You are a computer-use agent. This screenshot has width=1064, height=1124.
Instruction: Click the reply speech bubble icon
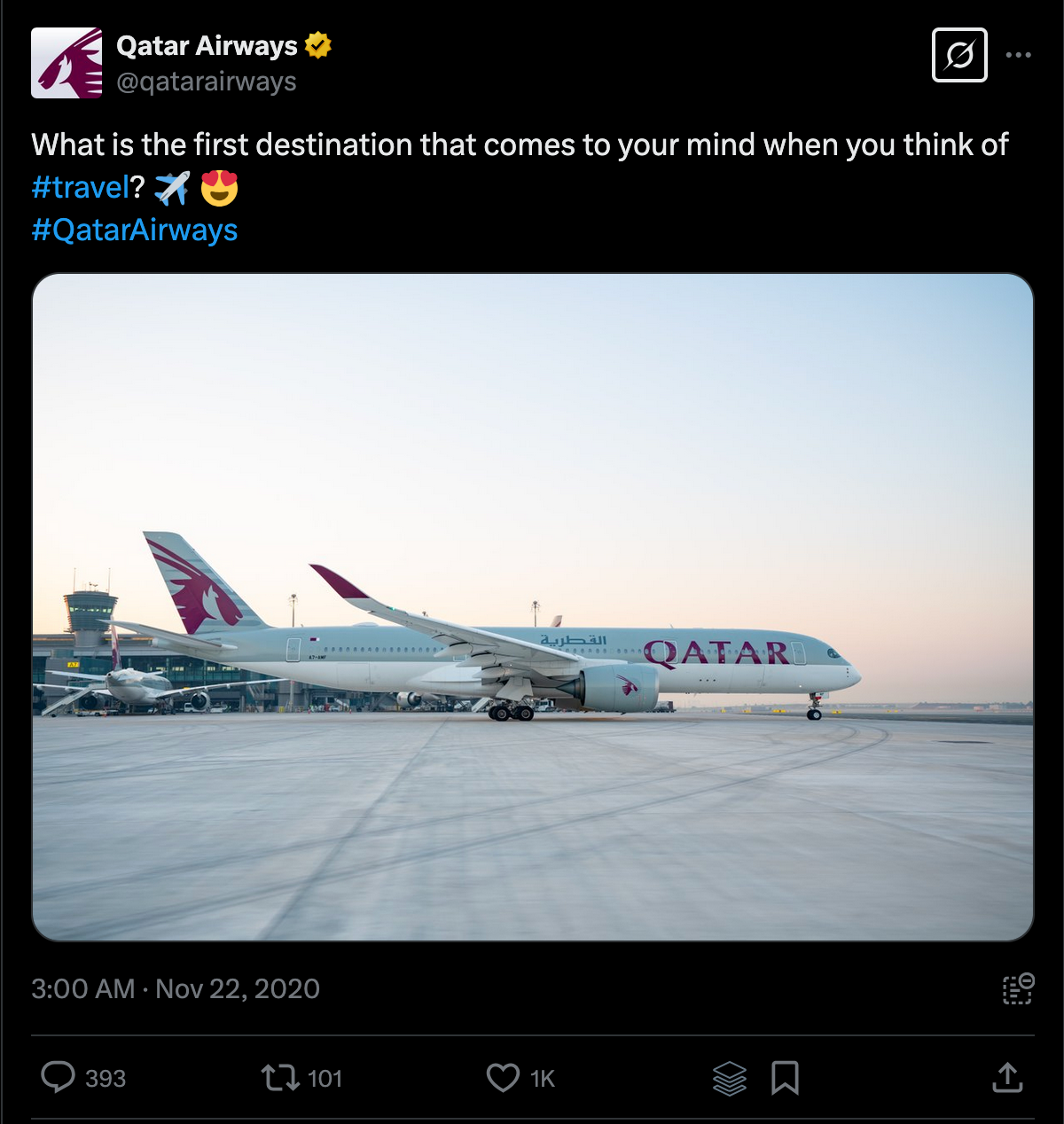pyautogui.click(x=59, y=1078)
